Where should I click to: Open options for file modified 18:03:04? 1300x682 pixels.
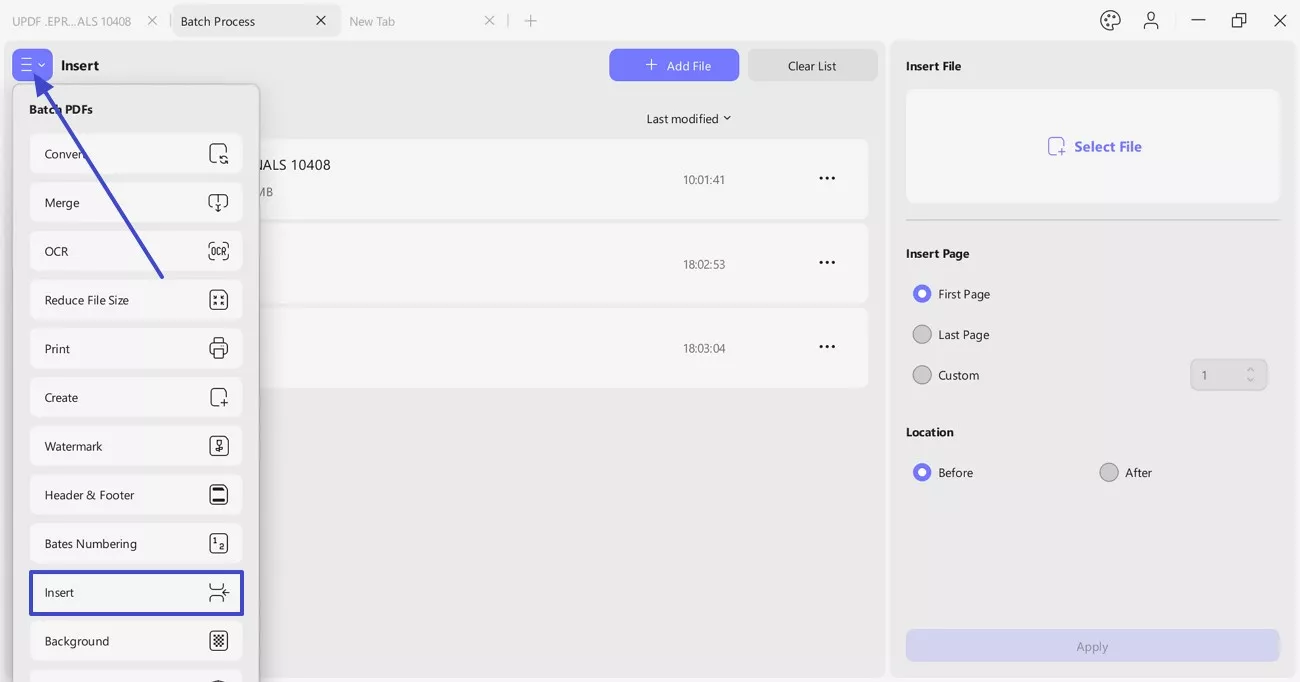click(827, 347)
